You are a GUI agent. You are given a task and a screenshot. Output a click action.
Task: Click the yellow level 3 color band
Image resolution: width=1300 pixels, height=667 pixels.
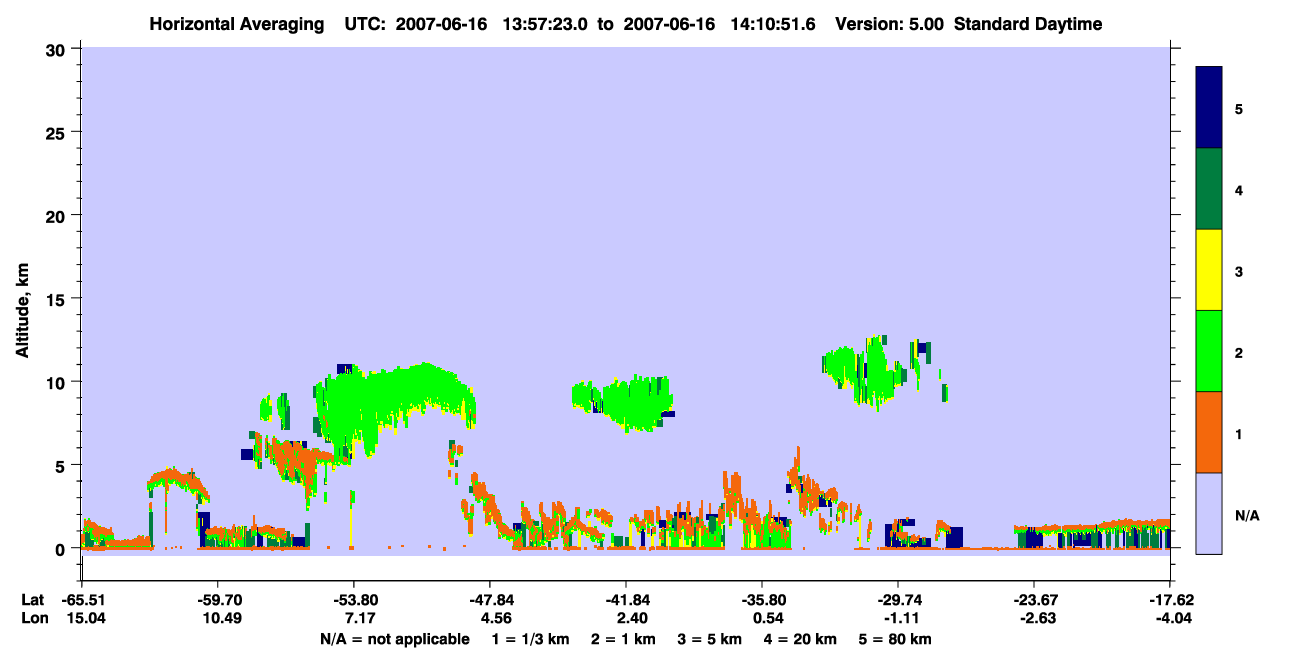1210,270
